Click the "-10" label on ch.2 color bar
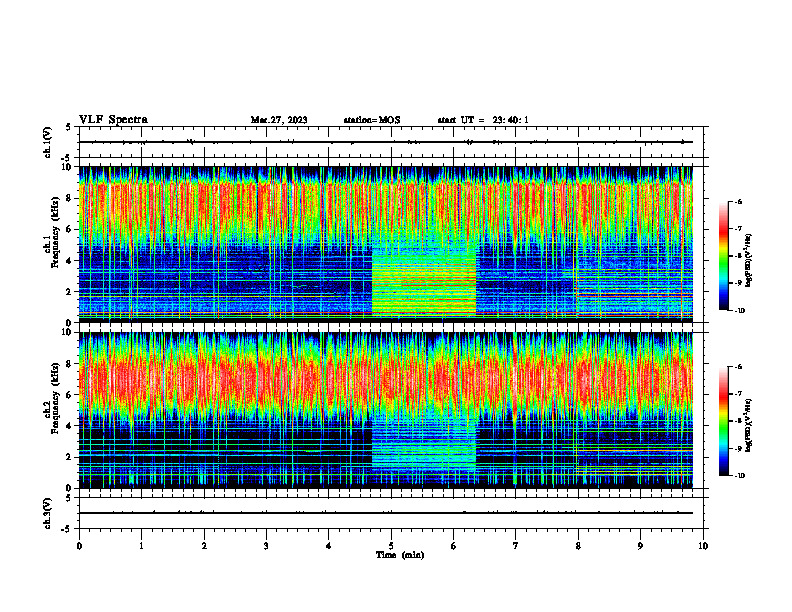 pos(739,476)
